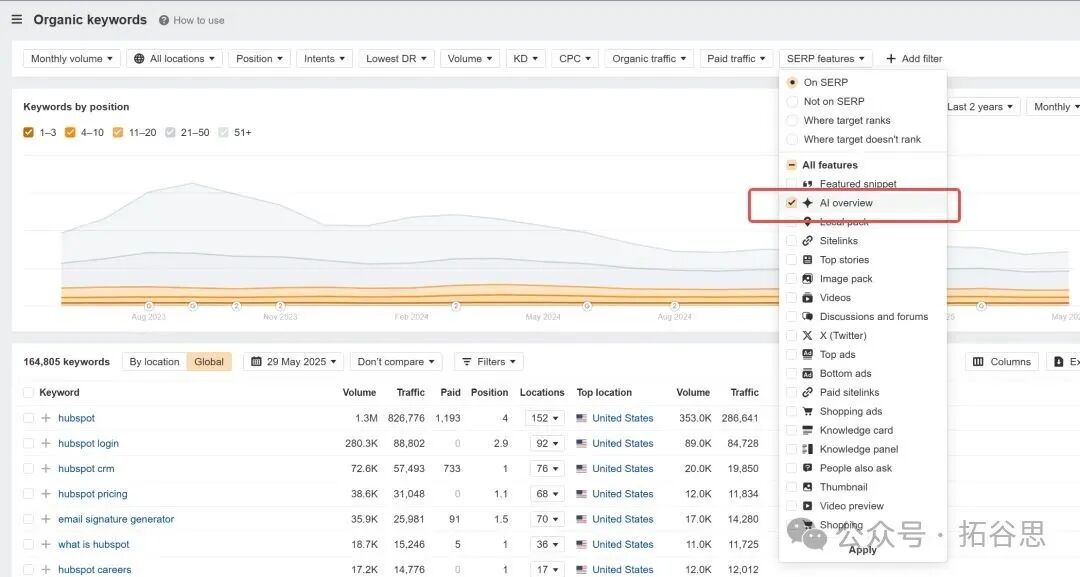Click the Top ads icon
Image resolution: width=1080 pixels, height=577 pixels.
807,355
